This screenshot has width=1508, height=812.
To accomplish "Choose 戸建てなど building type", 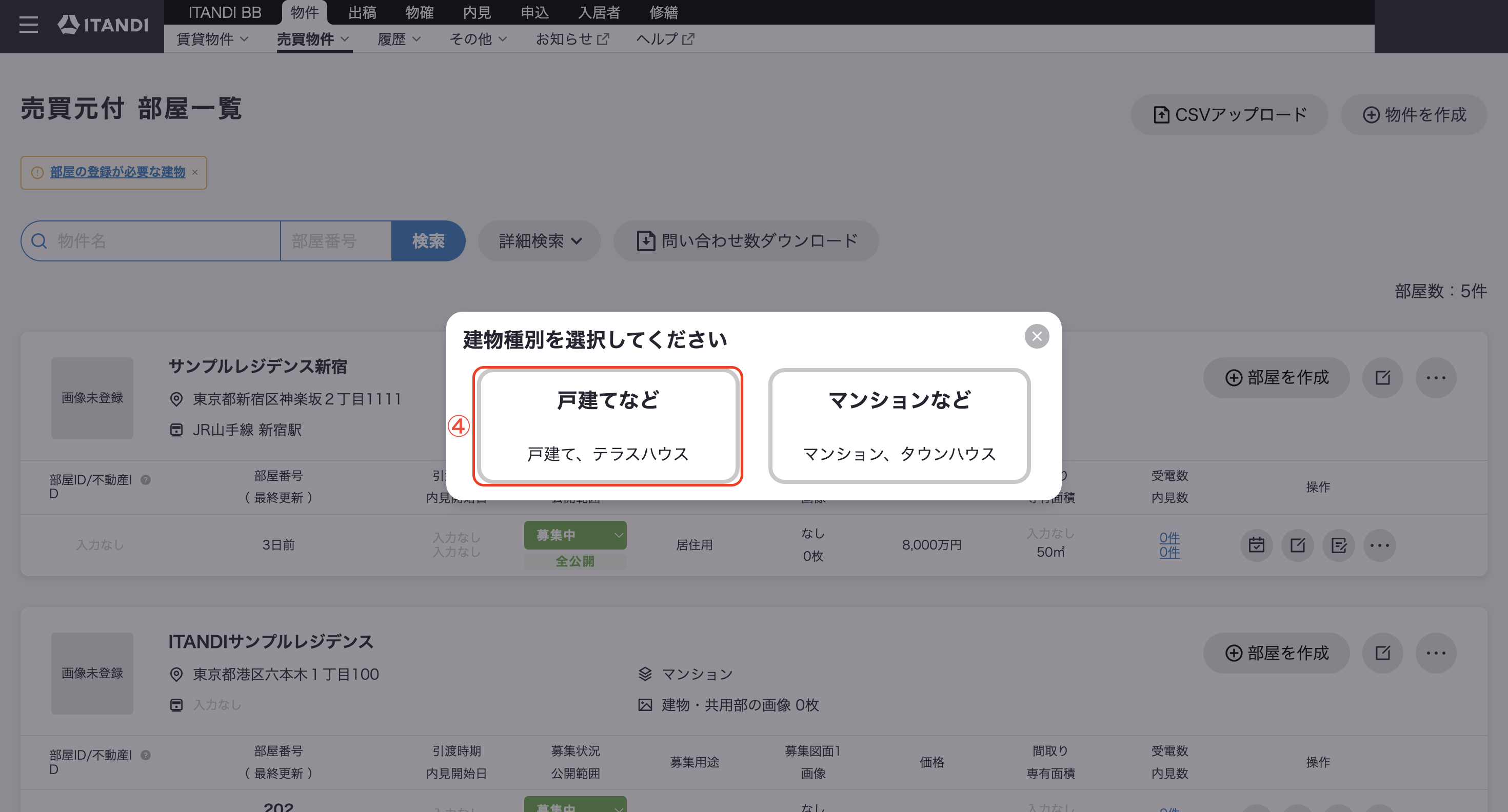I will coord(608,426).
